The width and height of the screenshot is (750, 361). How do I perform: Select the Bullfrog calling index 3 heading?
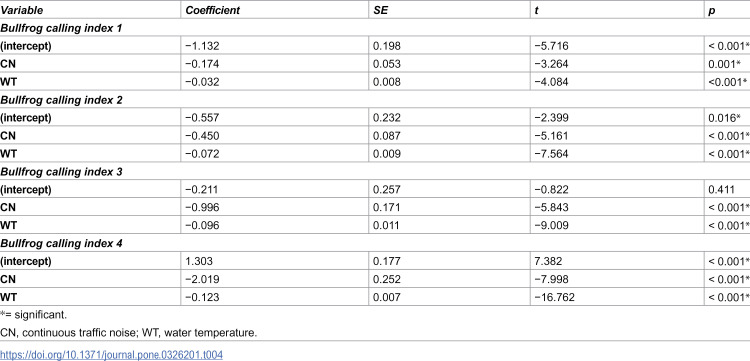(61, 172)
